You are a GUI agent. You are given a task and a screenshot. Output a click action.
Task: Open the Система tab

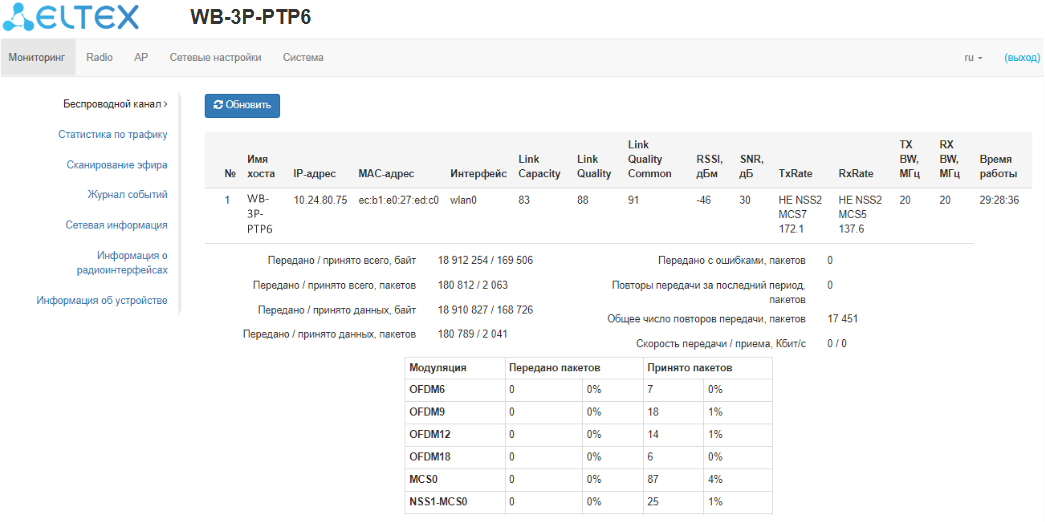tap(303, 57)
